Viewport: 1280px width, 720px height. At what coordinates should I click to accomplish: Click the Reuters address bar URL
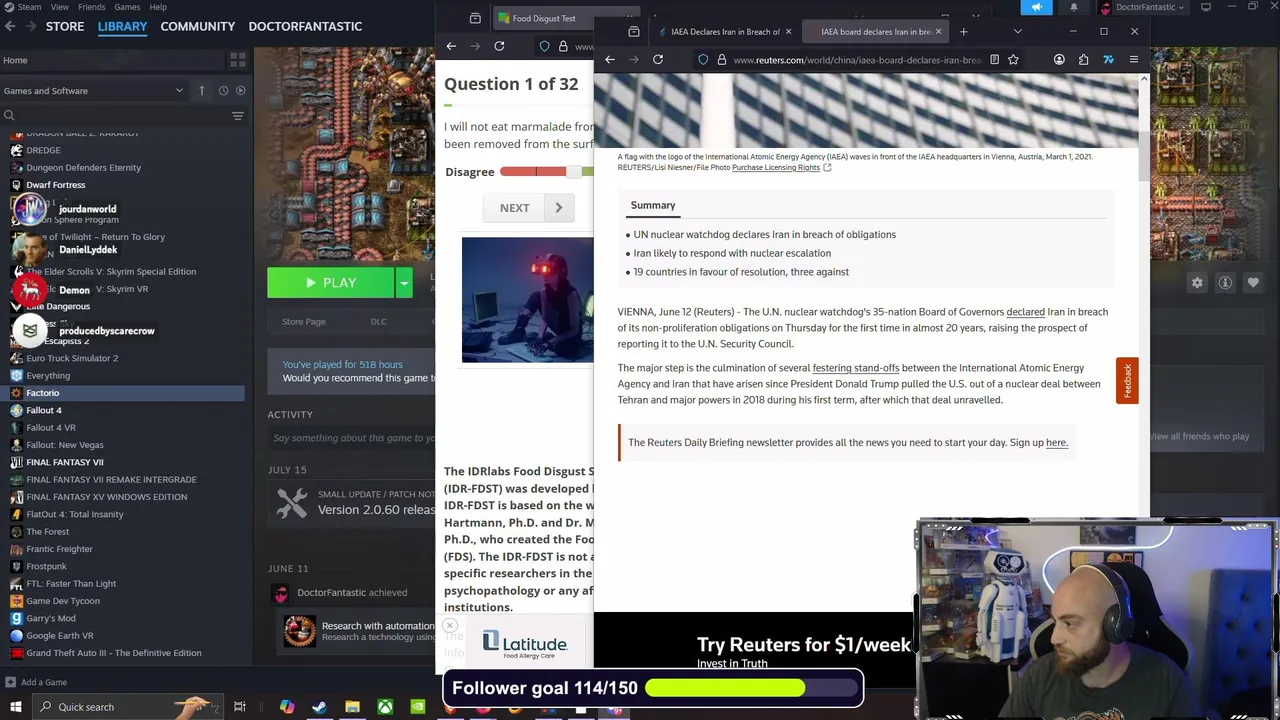857,60
